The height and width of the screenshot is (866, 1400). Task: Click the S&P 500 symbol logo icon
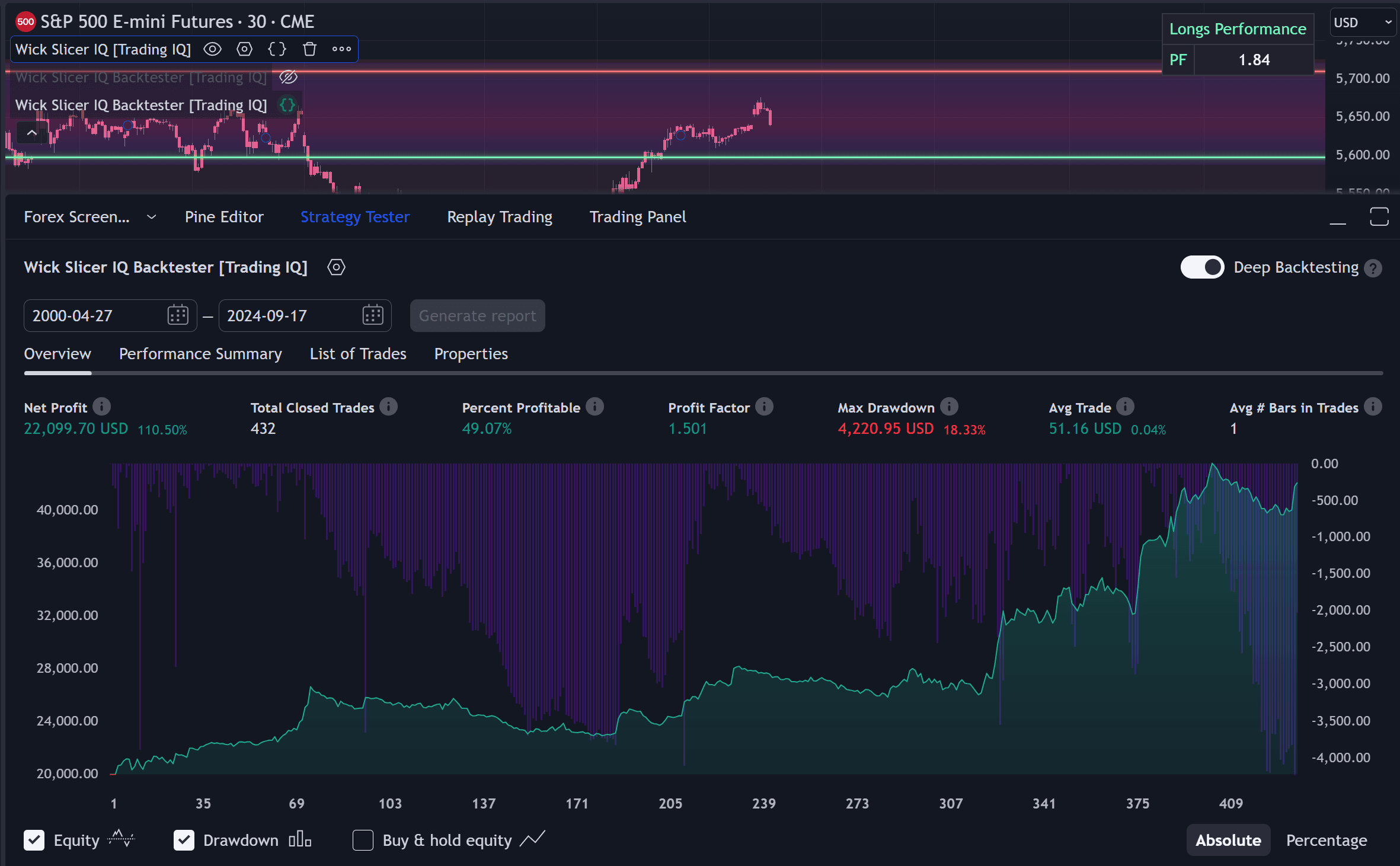tap(25, 22)
